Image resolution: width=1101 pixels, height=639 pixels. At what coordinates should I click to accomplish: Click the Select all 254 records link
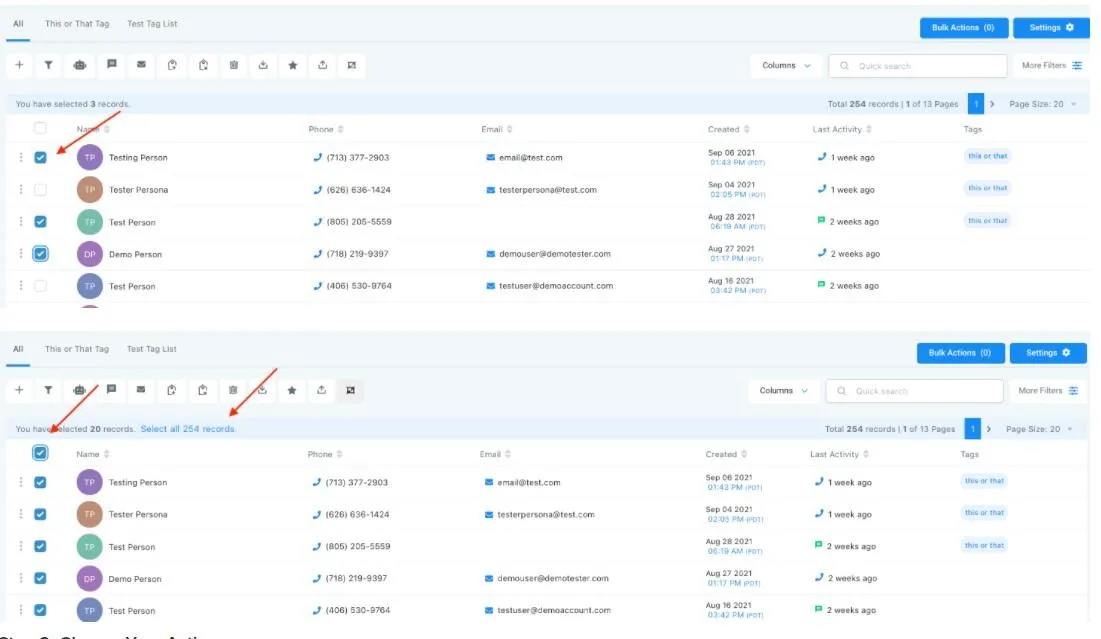(x=188, y=429)
